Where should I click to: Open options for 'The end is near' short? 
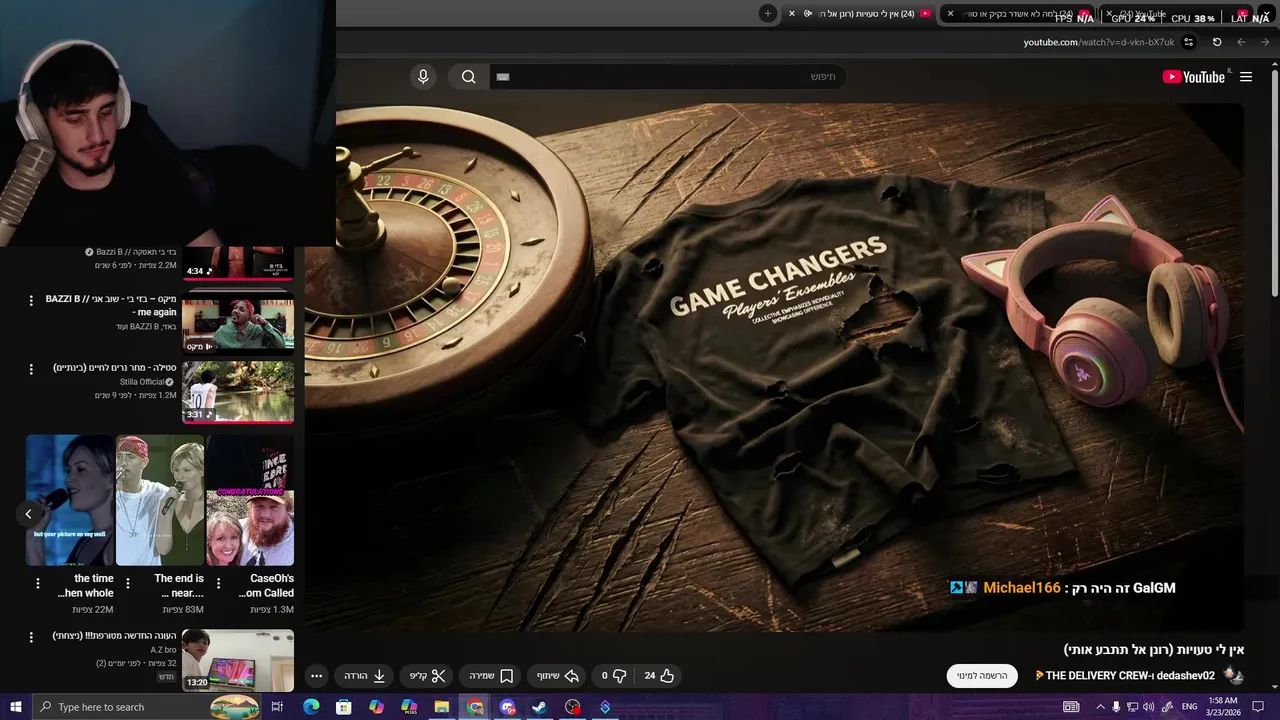128,583
